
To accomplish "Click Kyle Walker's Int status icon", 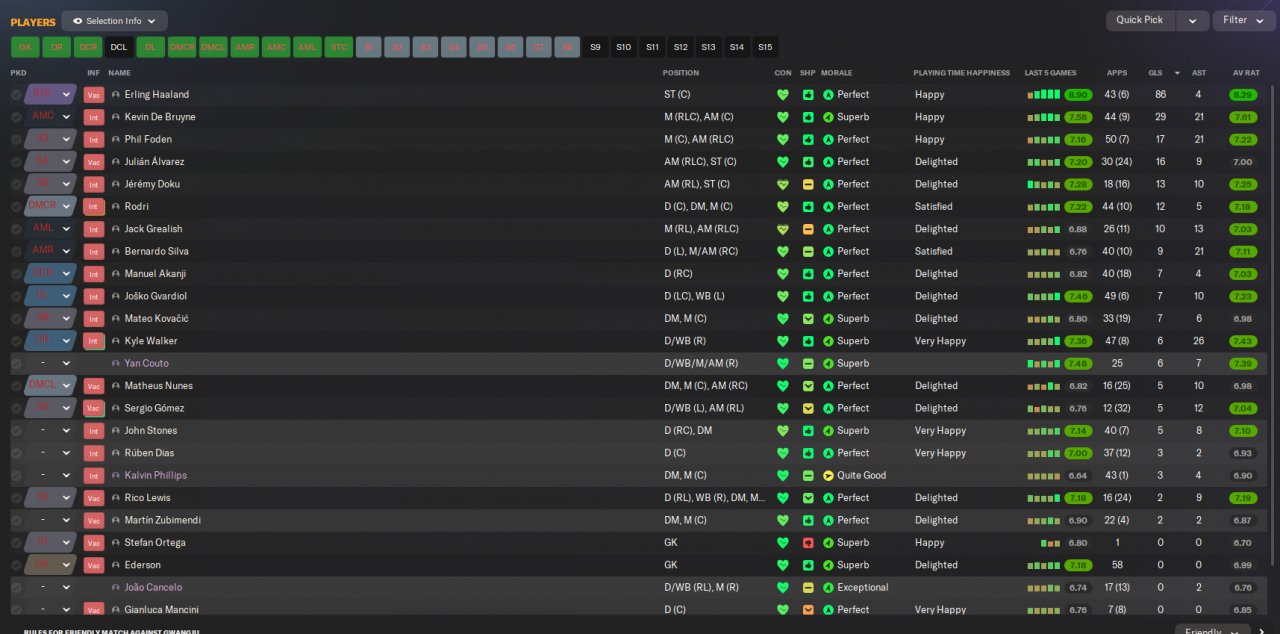I will click(94, 341).
